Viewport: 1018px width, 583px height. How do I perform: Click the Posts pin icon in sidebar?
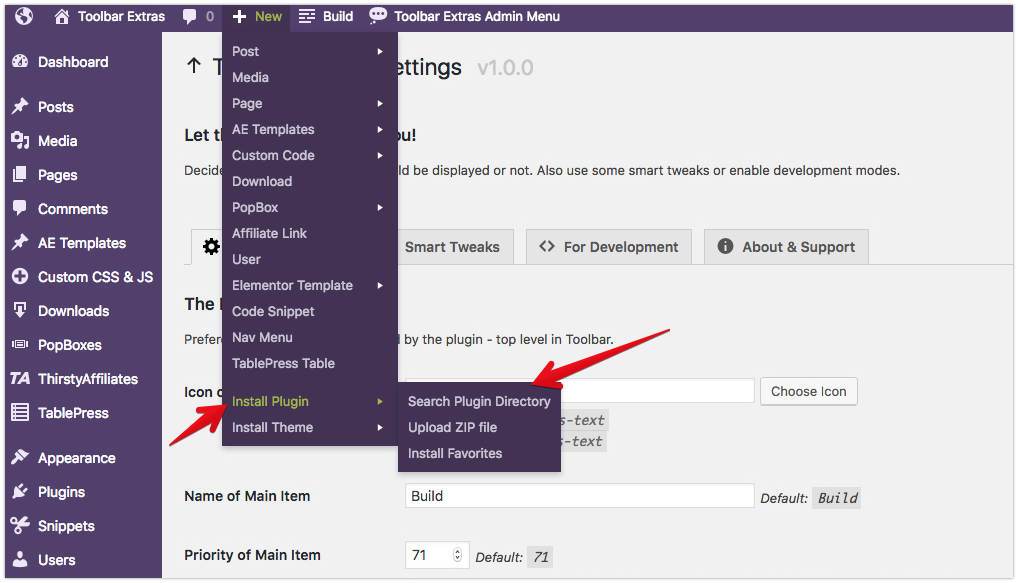(20, 106)
